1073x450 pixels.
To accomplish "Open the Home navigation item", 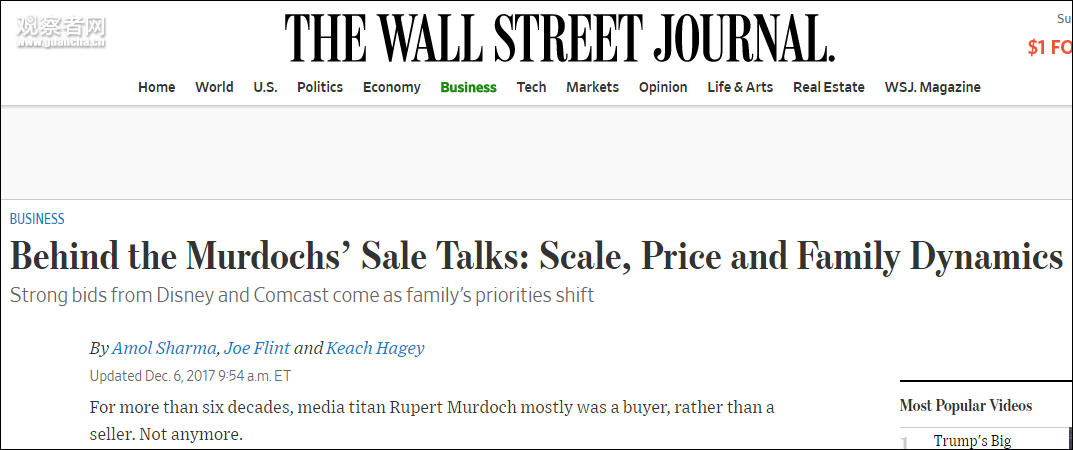I will [156, 87].
